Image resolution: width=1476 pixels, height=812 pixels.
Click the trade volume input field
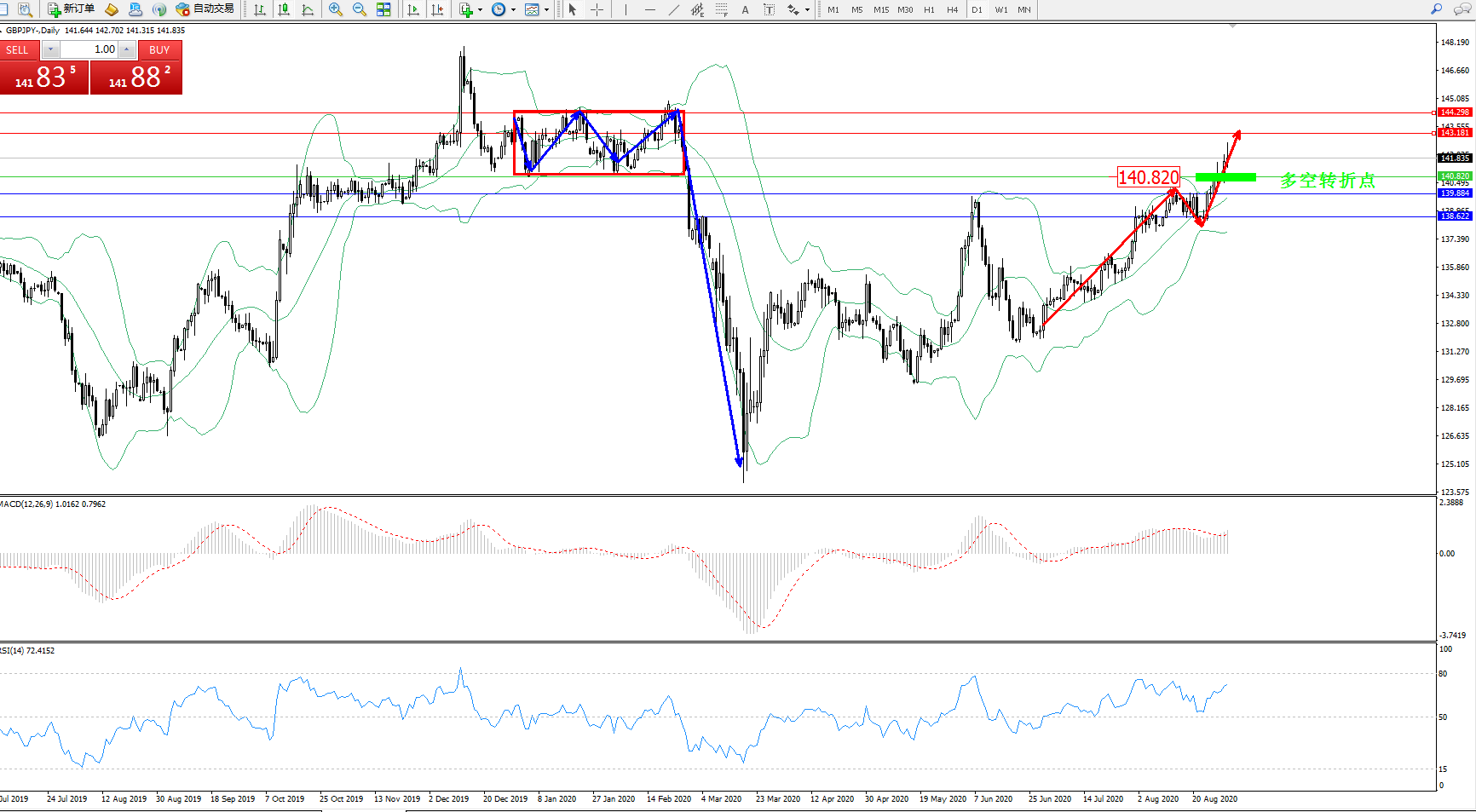click(89, 49)
